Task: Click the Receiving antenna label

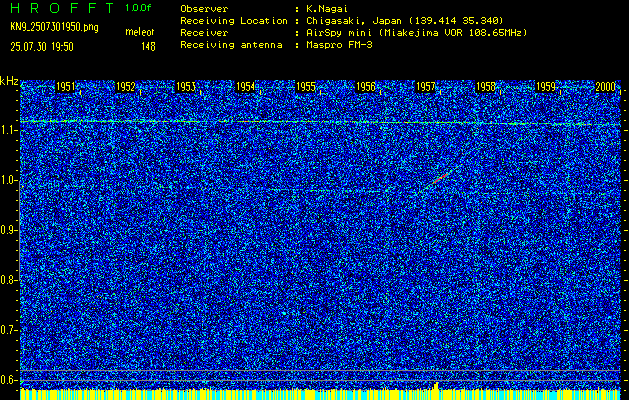Action: tap(231, 45)
